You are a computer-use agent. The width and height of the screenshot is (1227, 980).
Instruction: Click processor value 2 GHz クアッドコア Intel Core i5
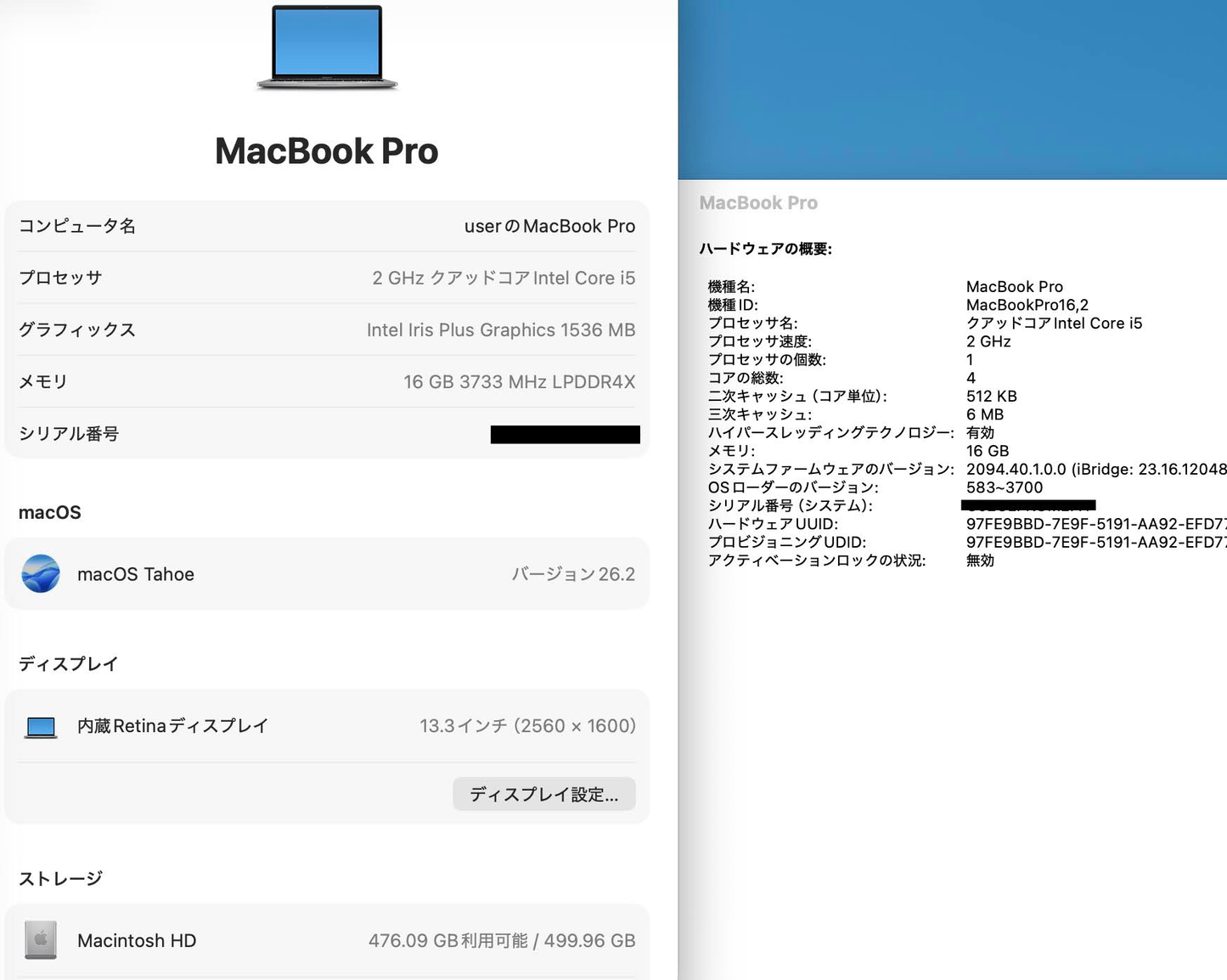[504, 278]
